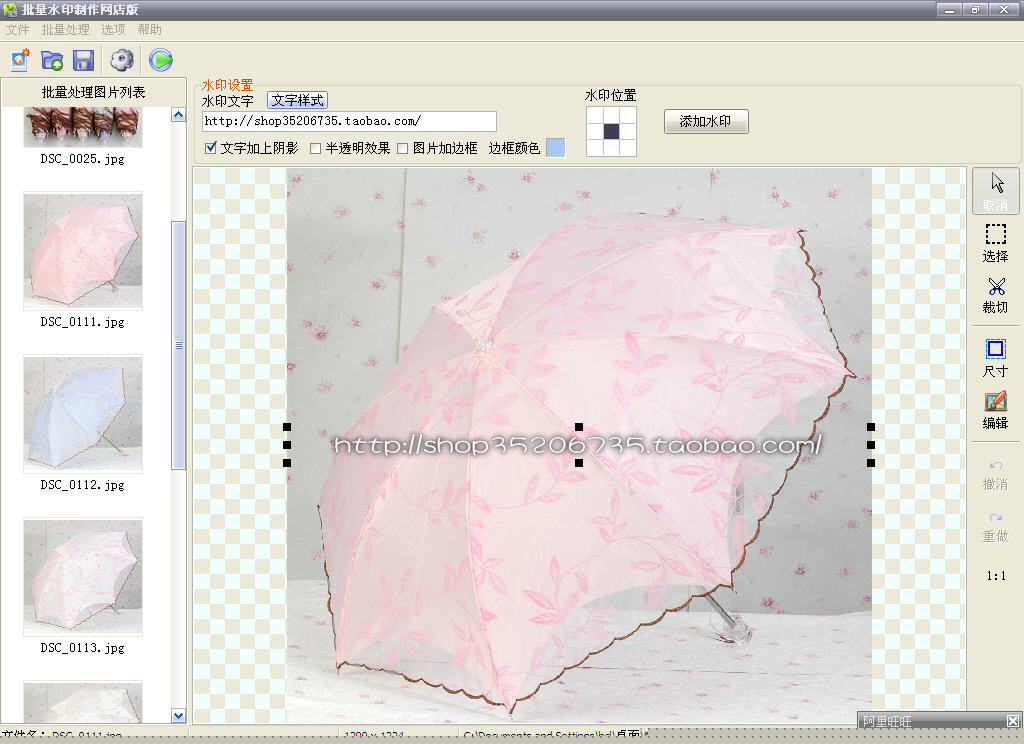Open the 尺寸 resize tool
Screen dimensions: 1024x744
click(995, 359)
